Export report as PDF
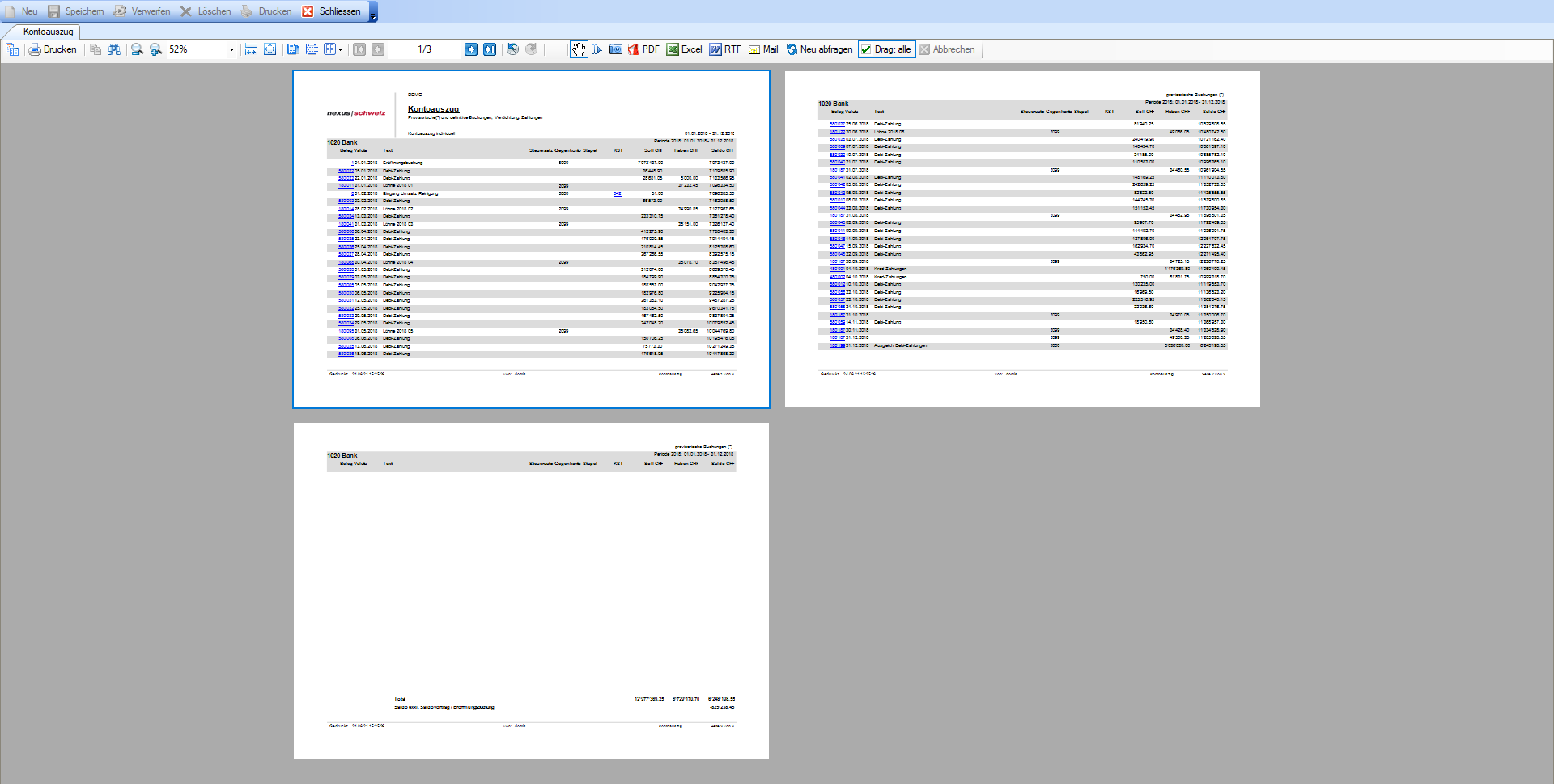This screenshot has height=784, width=1554. [643, 49]
